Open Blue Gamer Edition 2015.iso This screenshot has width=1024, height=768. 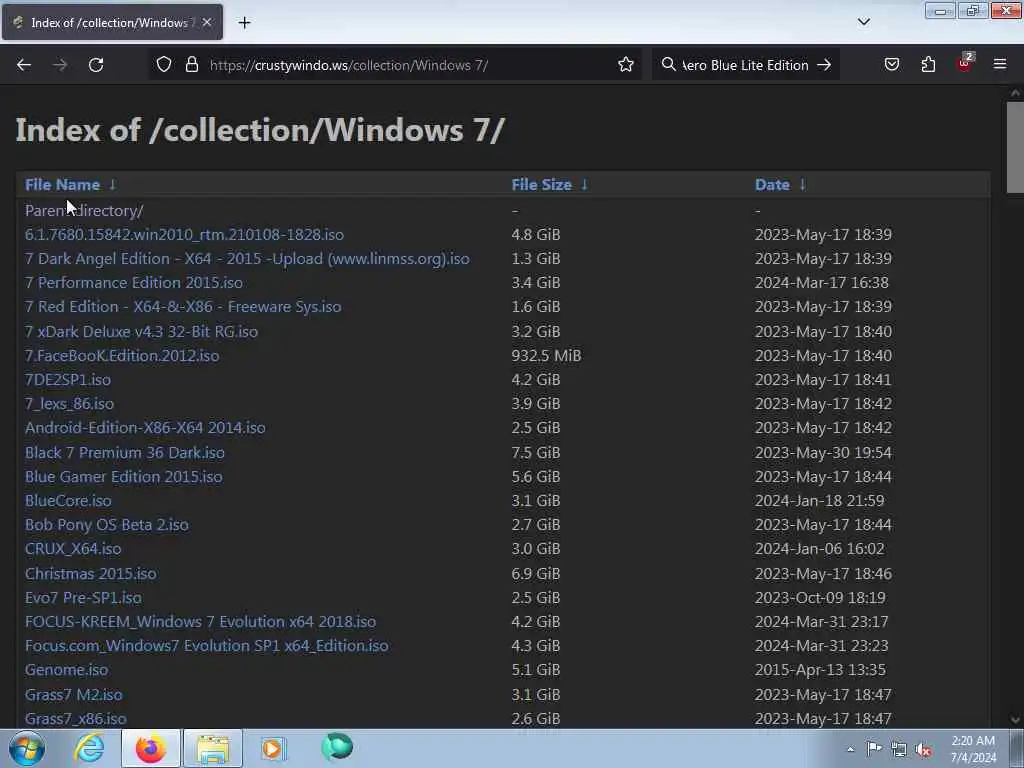(123, 477)
